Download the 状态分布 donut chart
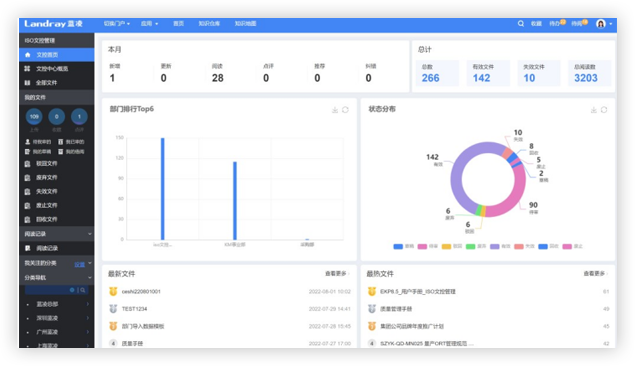This screenshot has width=635, height=366. (x=593, y=110)
